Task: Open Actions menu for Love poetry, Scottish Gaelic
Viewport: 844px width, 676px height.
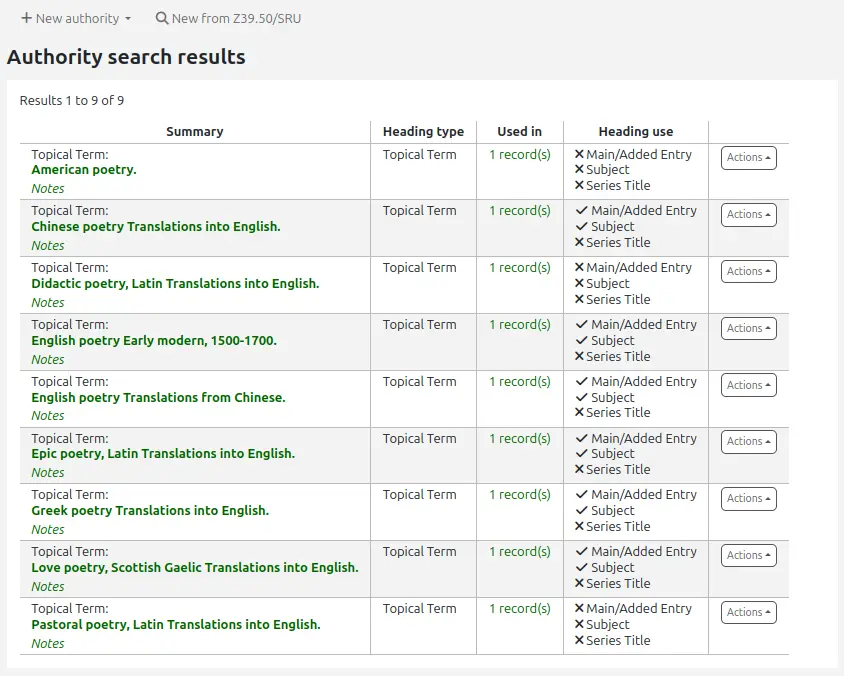Action: 749,556
